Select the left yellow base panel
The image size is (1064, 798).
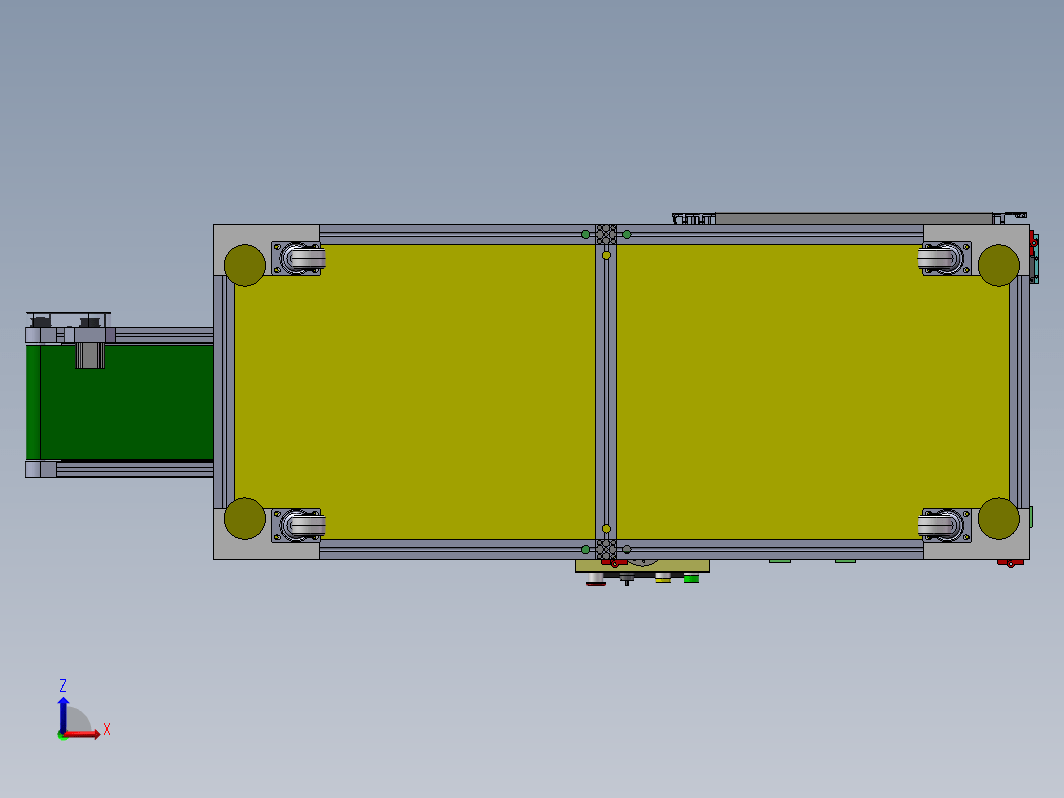[415, 392]
